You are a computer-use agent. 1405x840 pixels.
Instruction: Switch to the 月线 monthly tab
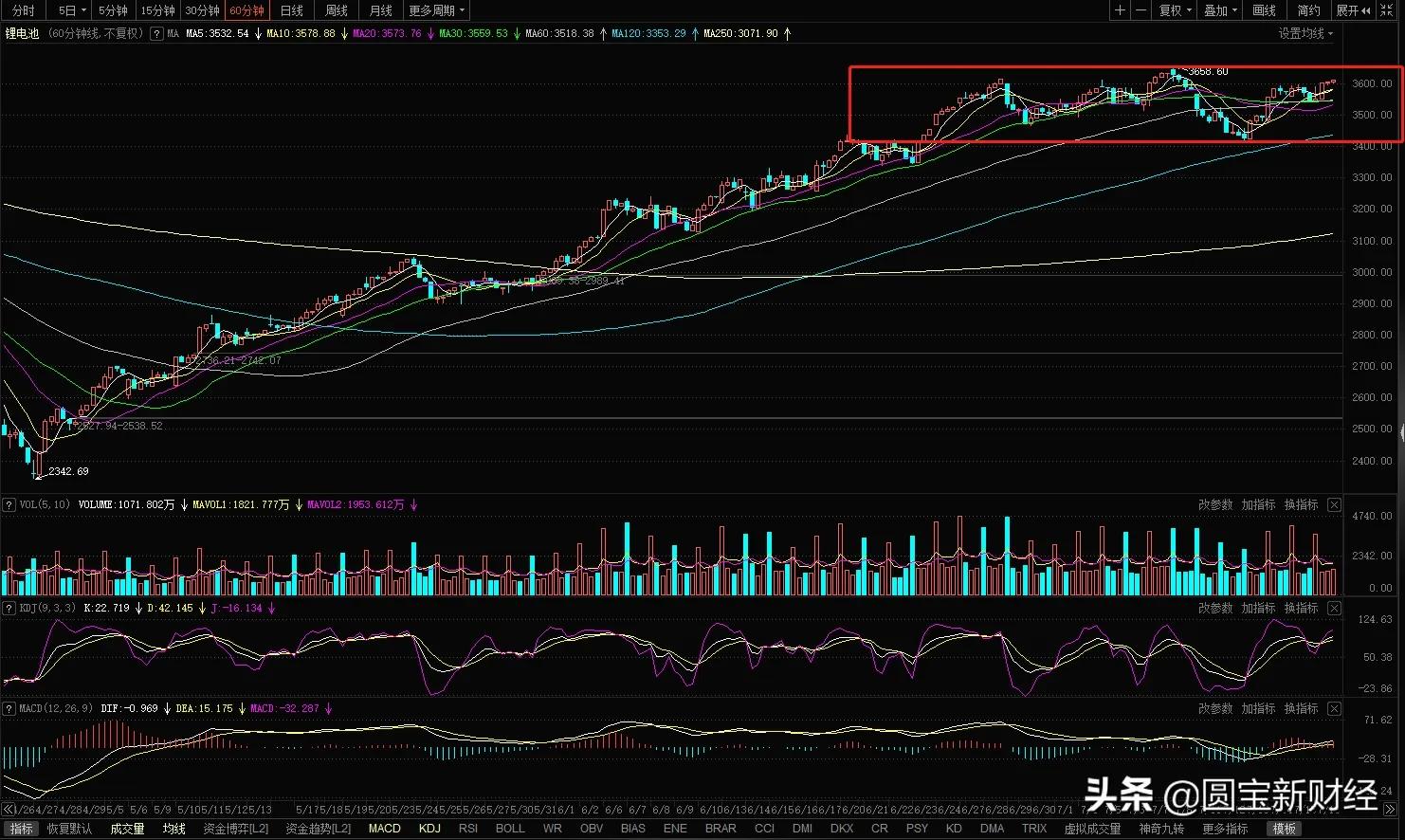[x=380, y=10]
